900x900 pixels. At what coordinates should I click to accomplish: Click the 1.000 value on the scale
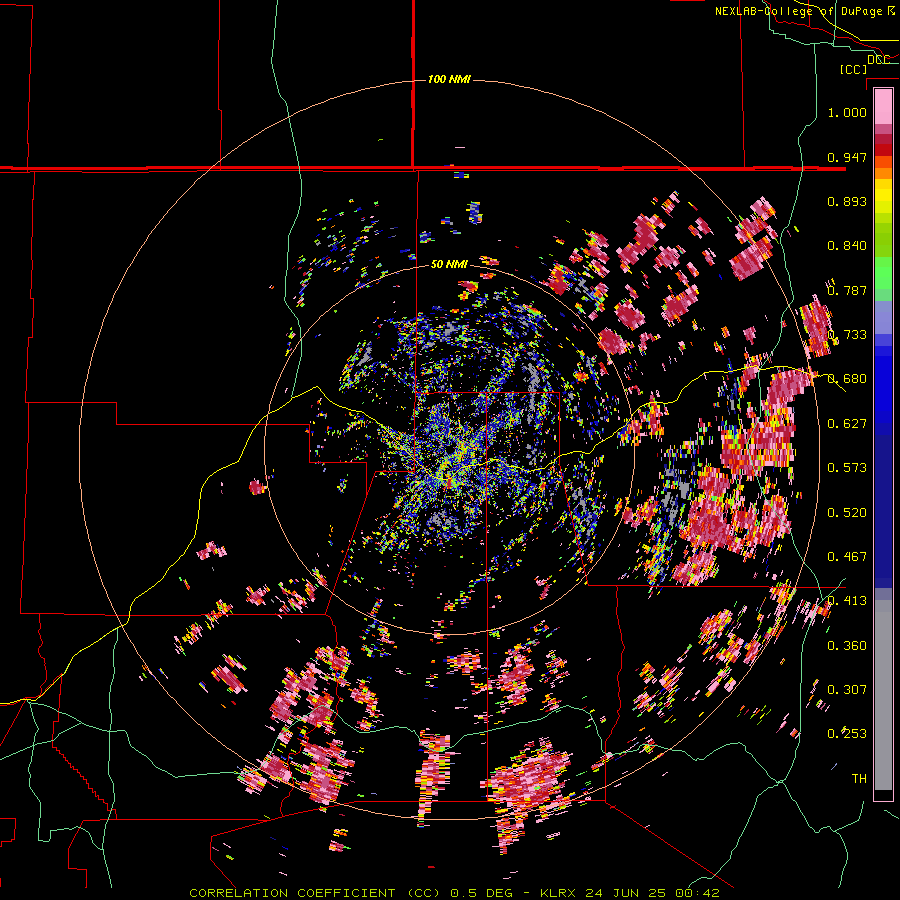point(847,112)
